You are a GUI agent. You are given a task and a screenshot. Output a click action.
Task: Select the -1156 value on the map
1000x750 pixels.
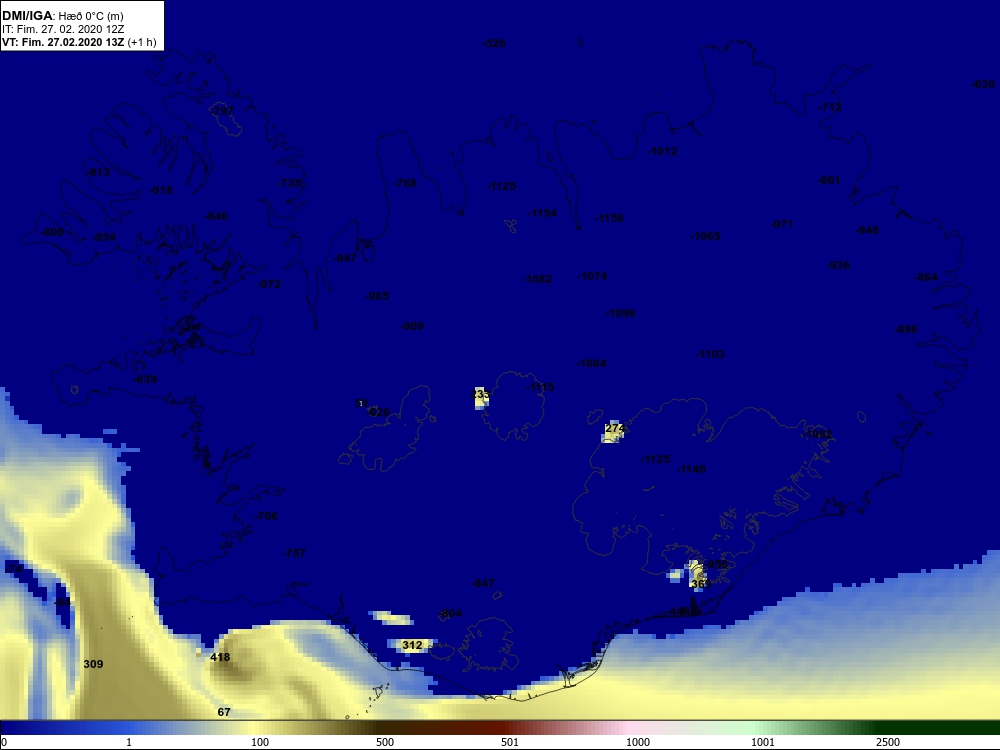pyautogui.click(x=609, y=218)
